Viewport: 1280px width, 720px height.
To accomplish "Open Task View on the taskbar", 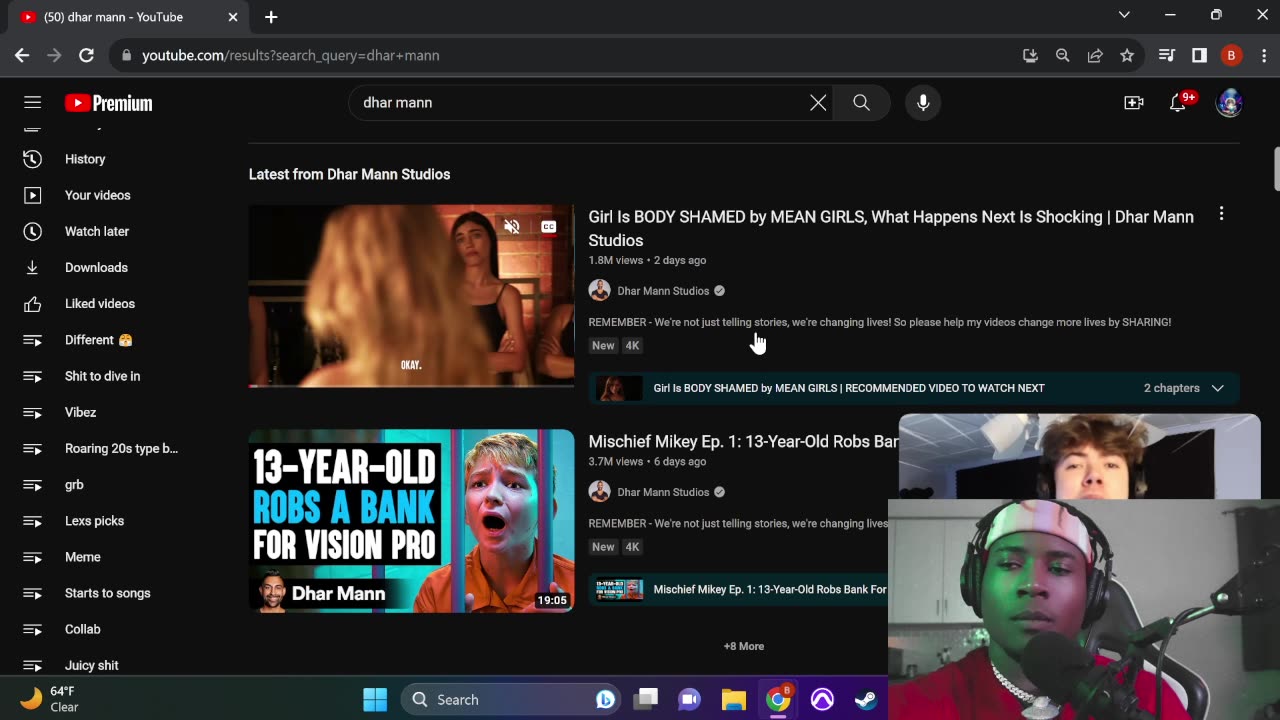I will pos(646,699).
